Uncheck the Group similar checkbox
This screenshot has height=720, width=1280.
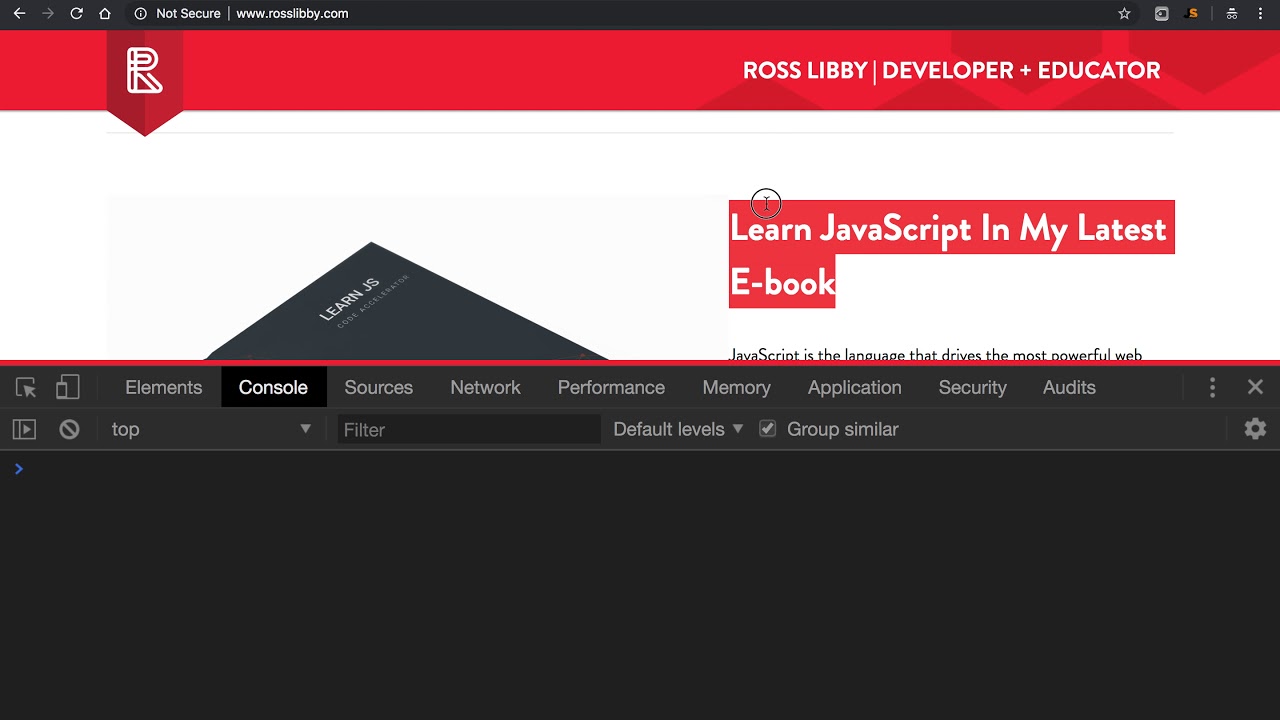(x=767, y=429)
